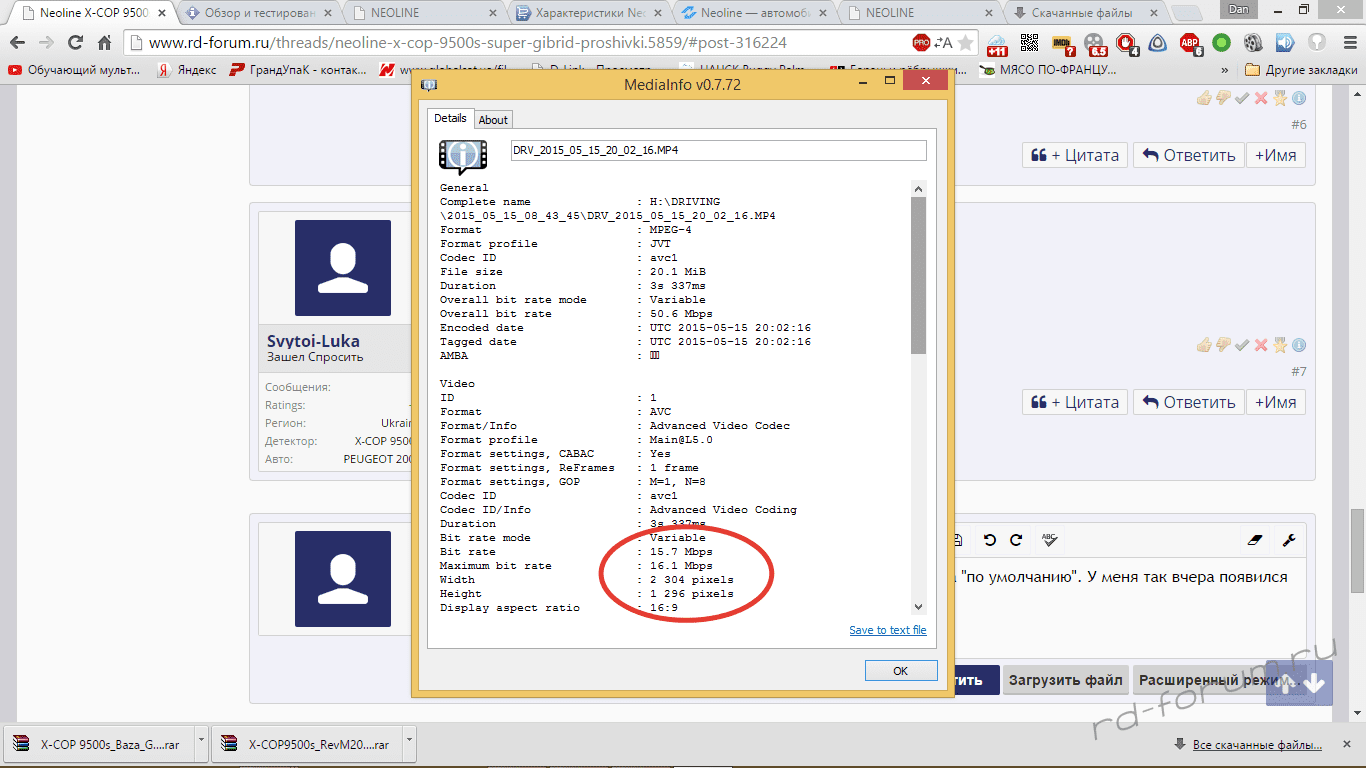Click scroll-down arrow of MediaInfo details pane

918,606
